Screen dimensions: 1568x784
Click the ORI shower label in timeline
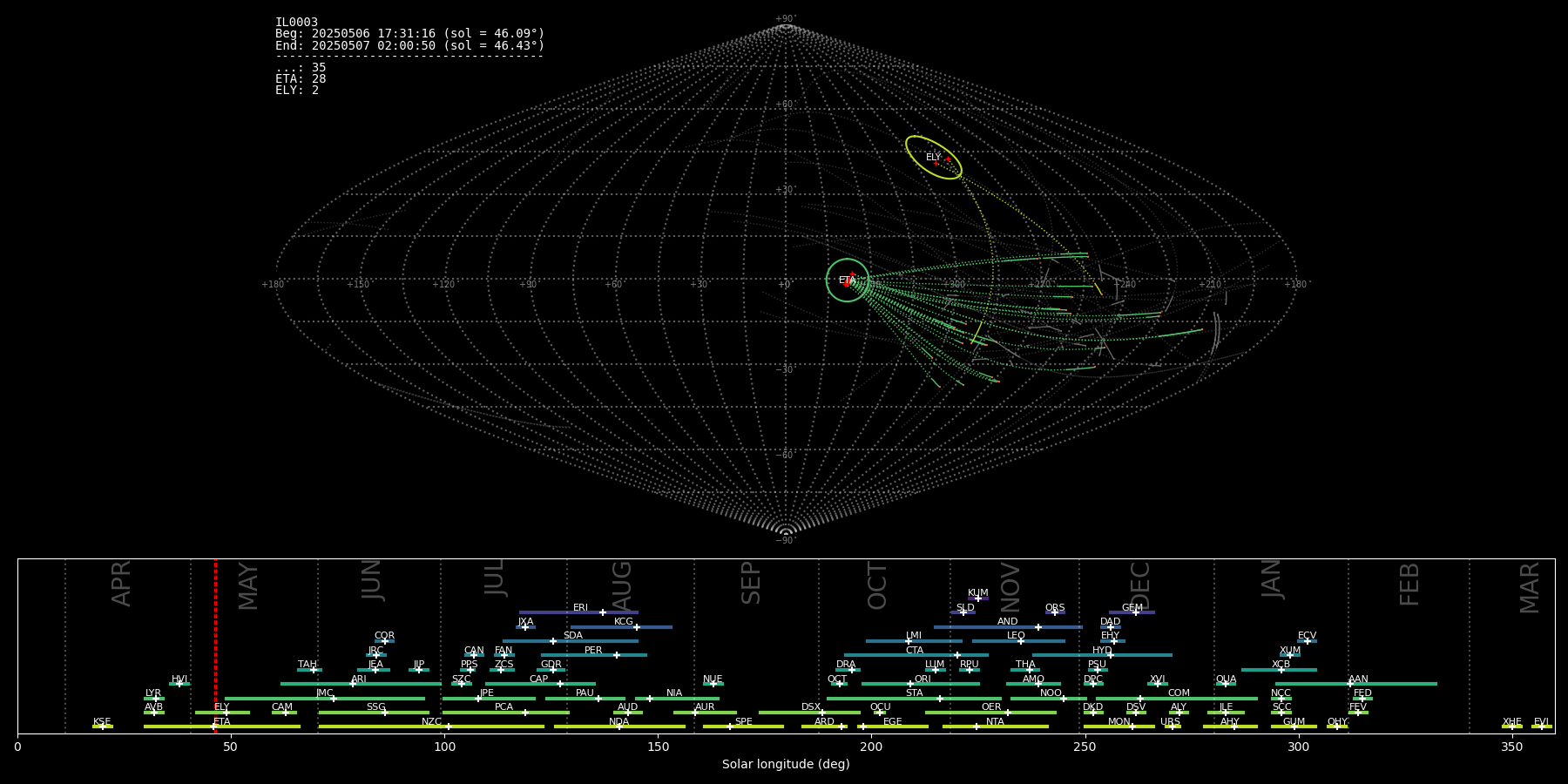click(923, 679)
